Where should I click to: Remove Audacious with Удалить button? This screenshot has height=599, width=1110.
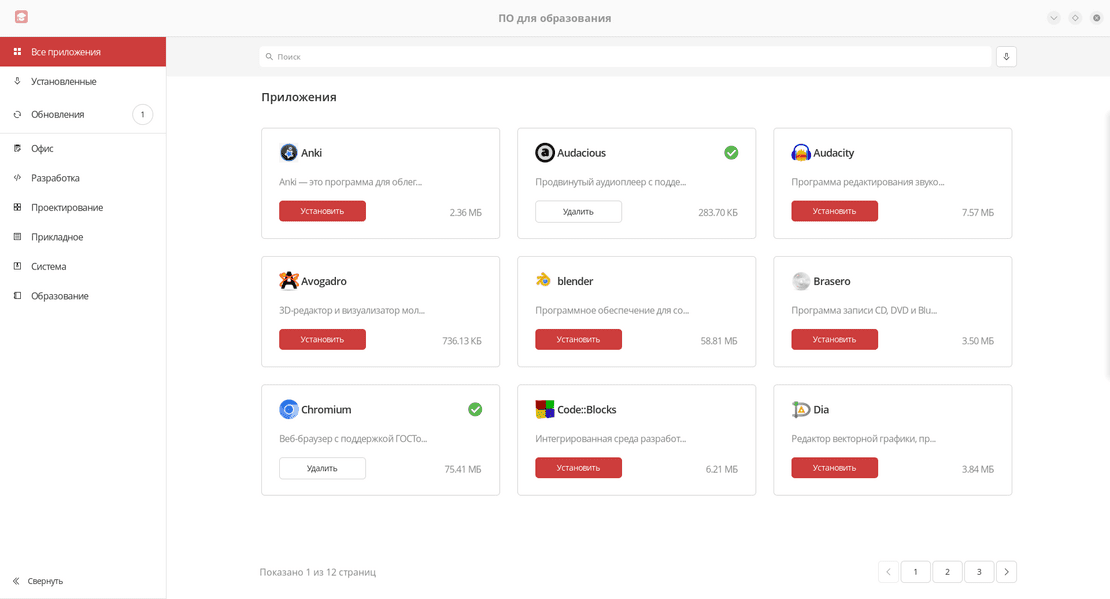pos(578,212)
